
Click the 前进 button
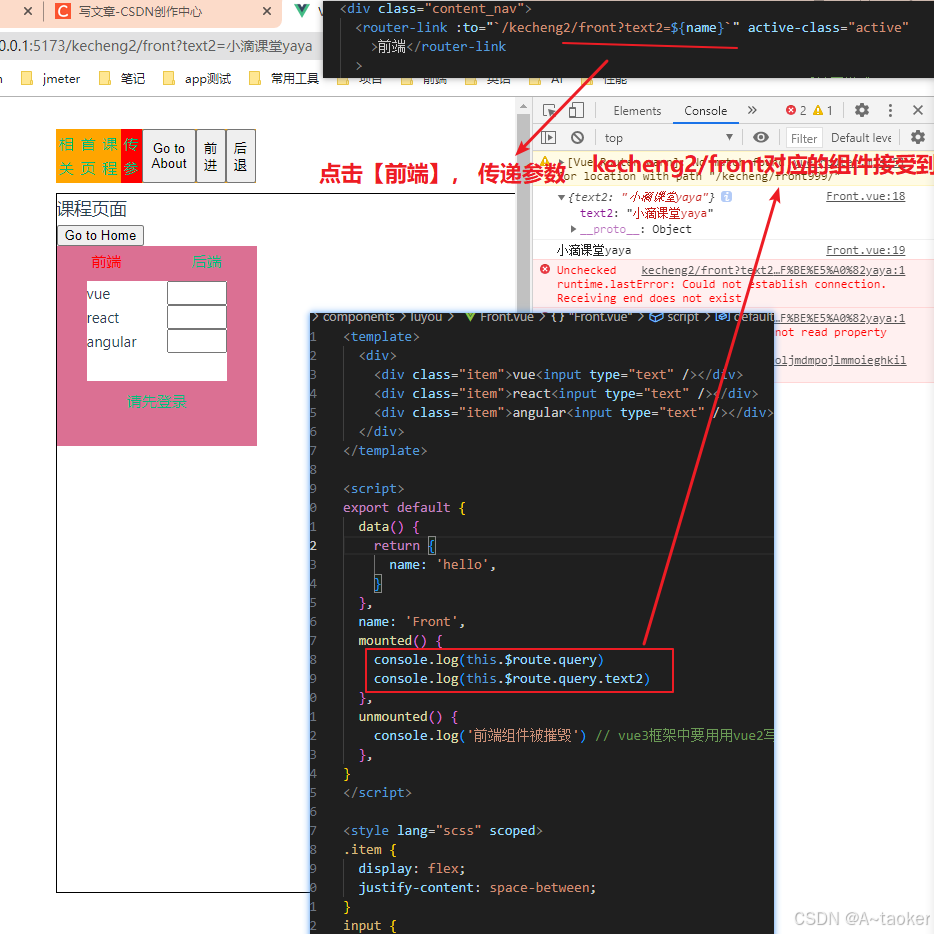211,156
